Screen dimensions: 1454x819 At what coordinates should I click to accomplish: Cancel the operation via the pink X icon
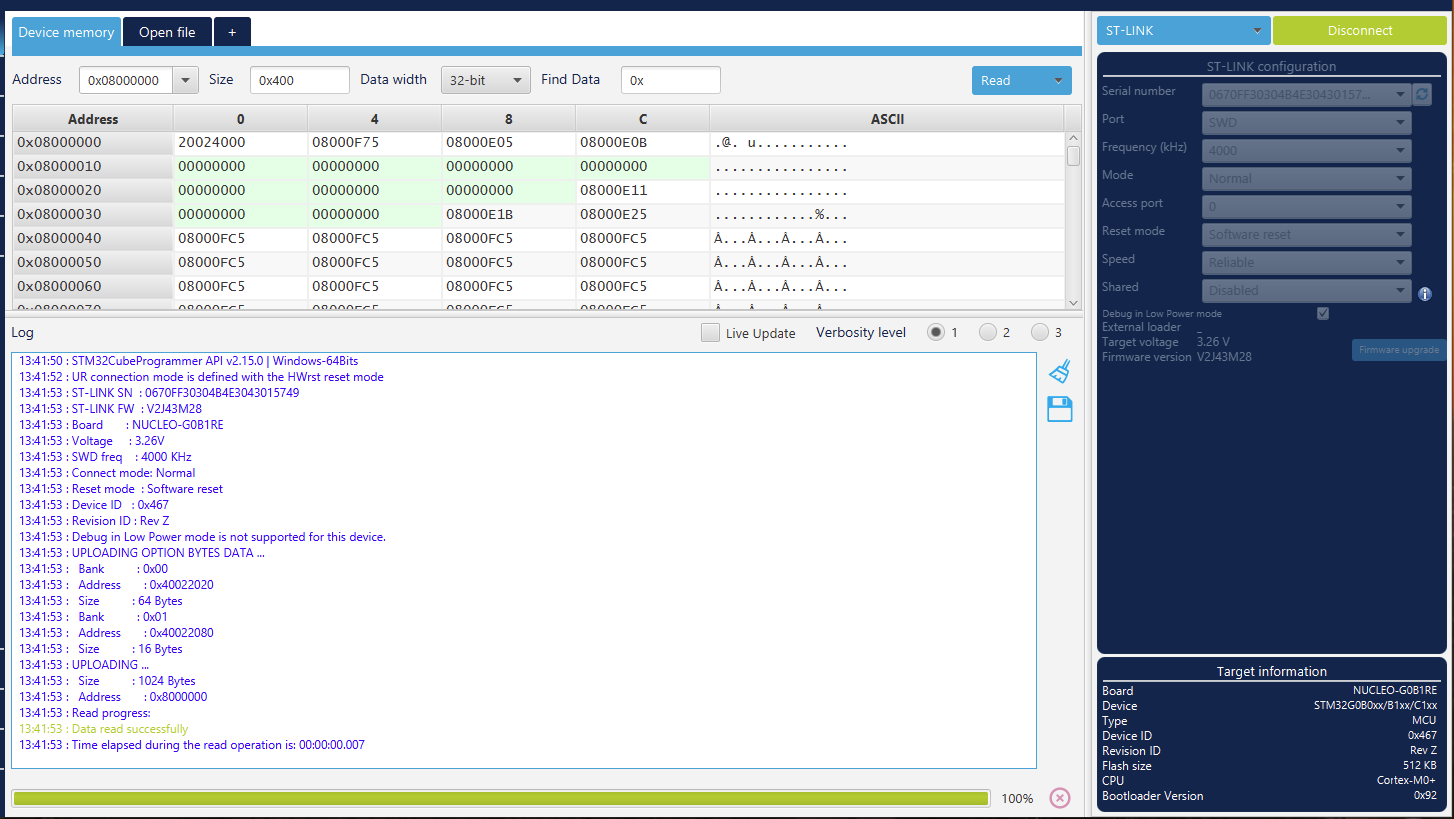pyautogui.click(x=1059, y=798)
